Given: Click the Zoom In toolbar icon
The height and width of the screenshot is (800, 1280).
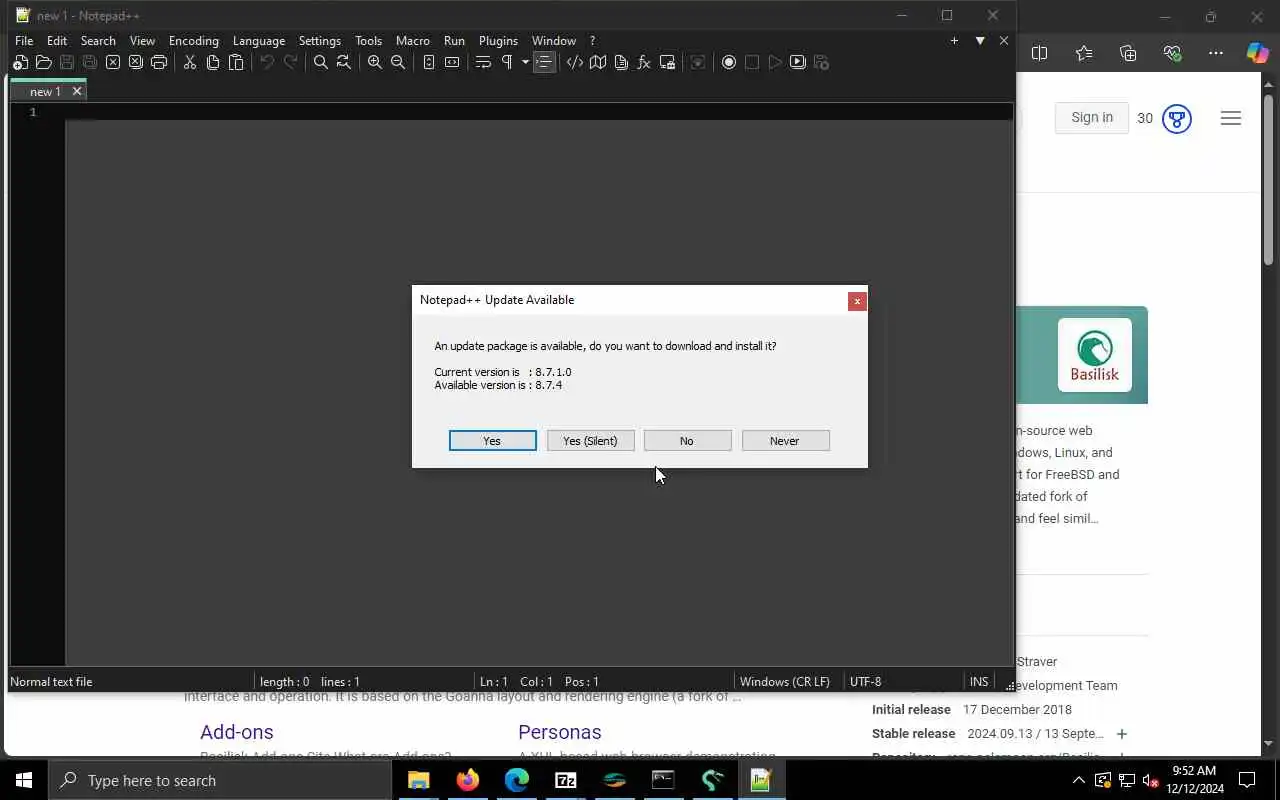Looking at the screenshot, I should click(374, 62).
